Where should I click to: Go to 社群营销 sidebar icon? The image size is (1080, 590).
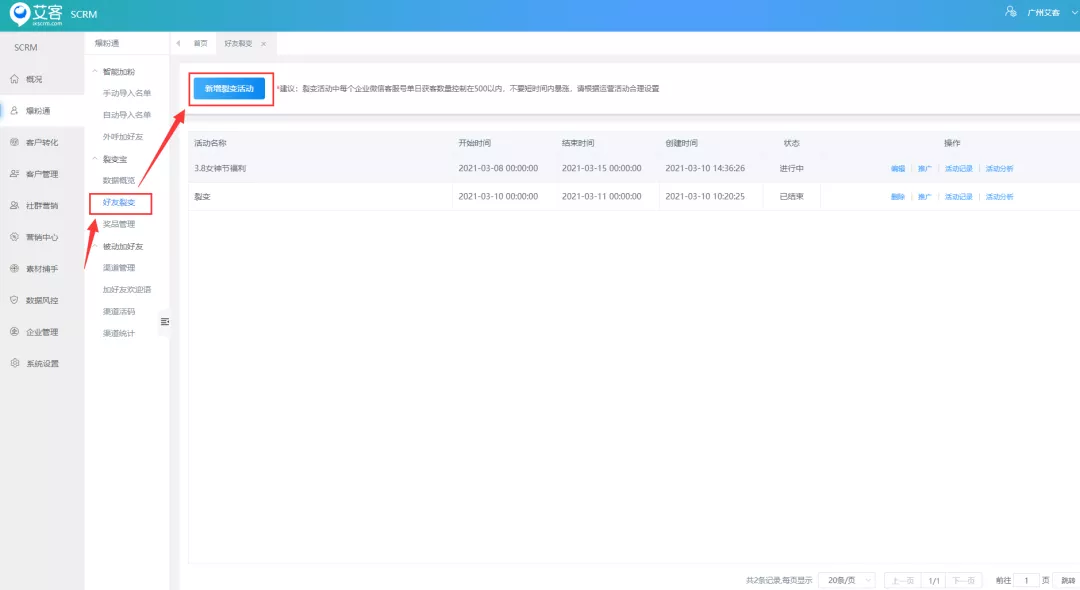tap(14, 206)
